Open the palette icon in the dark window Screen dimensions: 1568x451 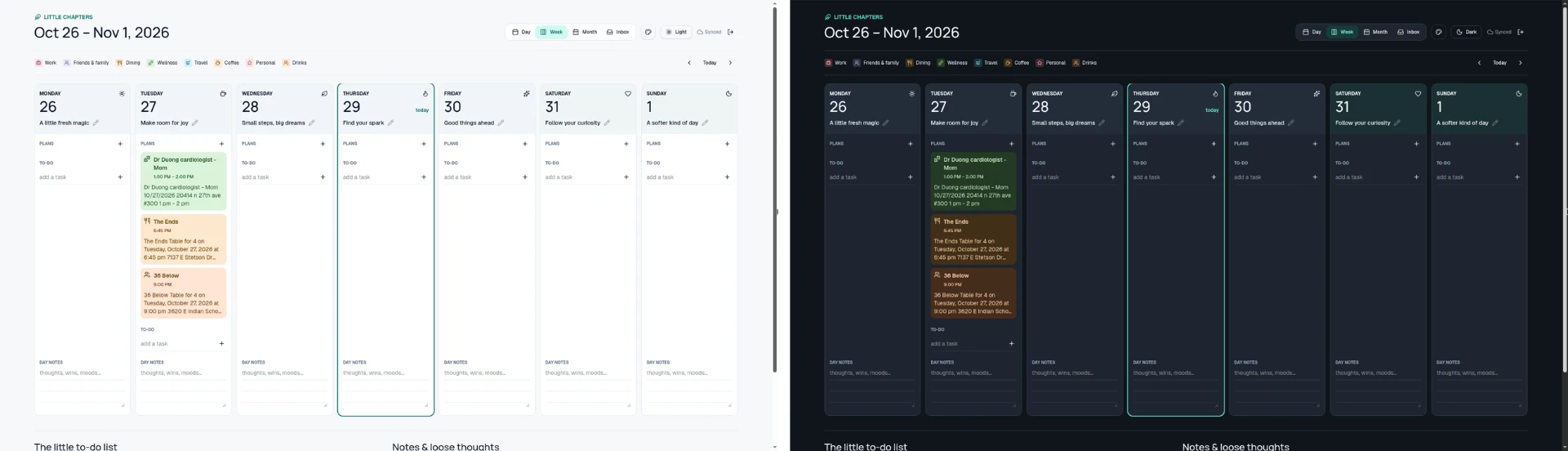1438,32
